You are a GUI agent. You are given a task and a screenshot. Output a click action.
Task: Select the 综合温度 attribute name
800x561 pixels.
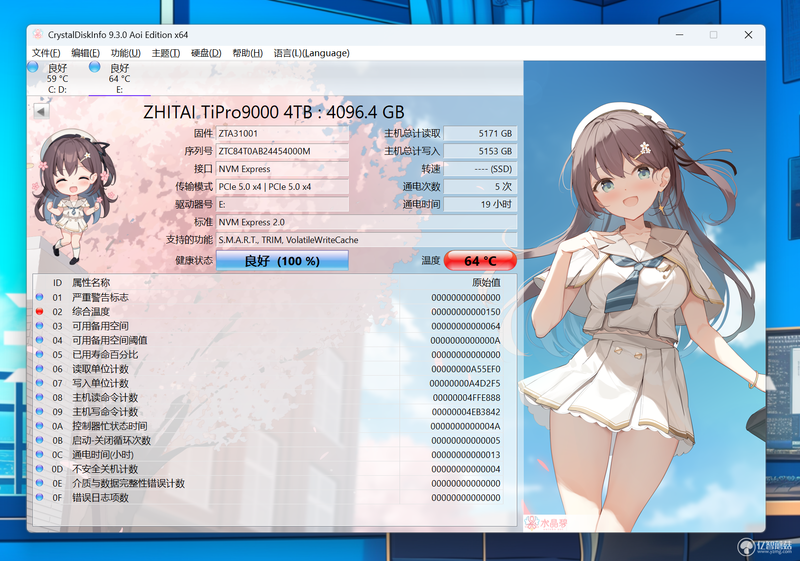click(91, 312)
